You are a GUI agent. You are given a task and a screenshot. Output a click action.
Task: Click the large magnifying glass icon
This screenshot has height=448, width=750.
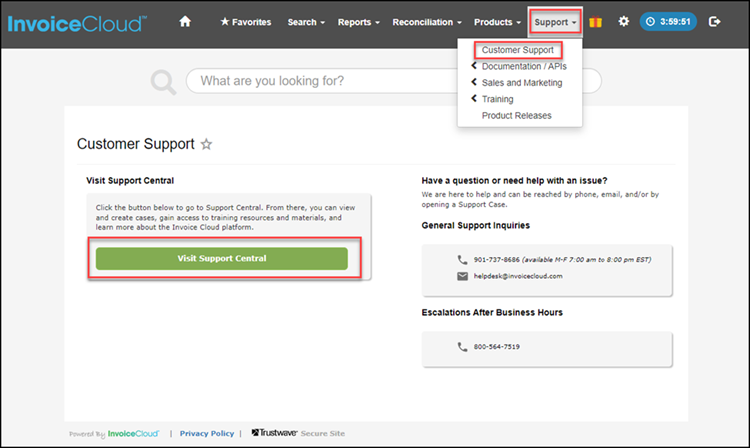pos(164,82)
